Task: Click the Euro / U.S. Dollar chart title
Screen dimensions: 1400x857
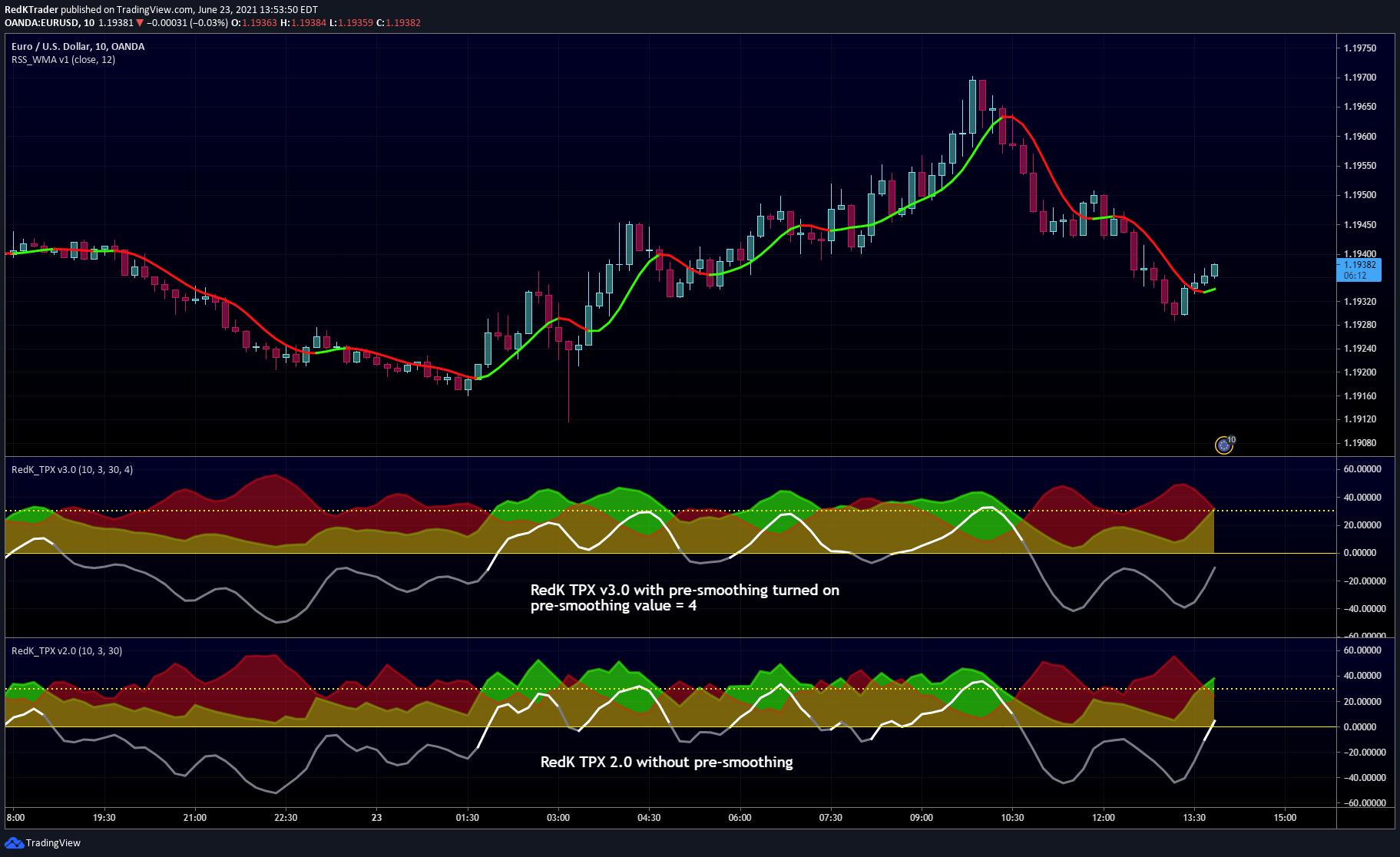Action: pos(78,47)
